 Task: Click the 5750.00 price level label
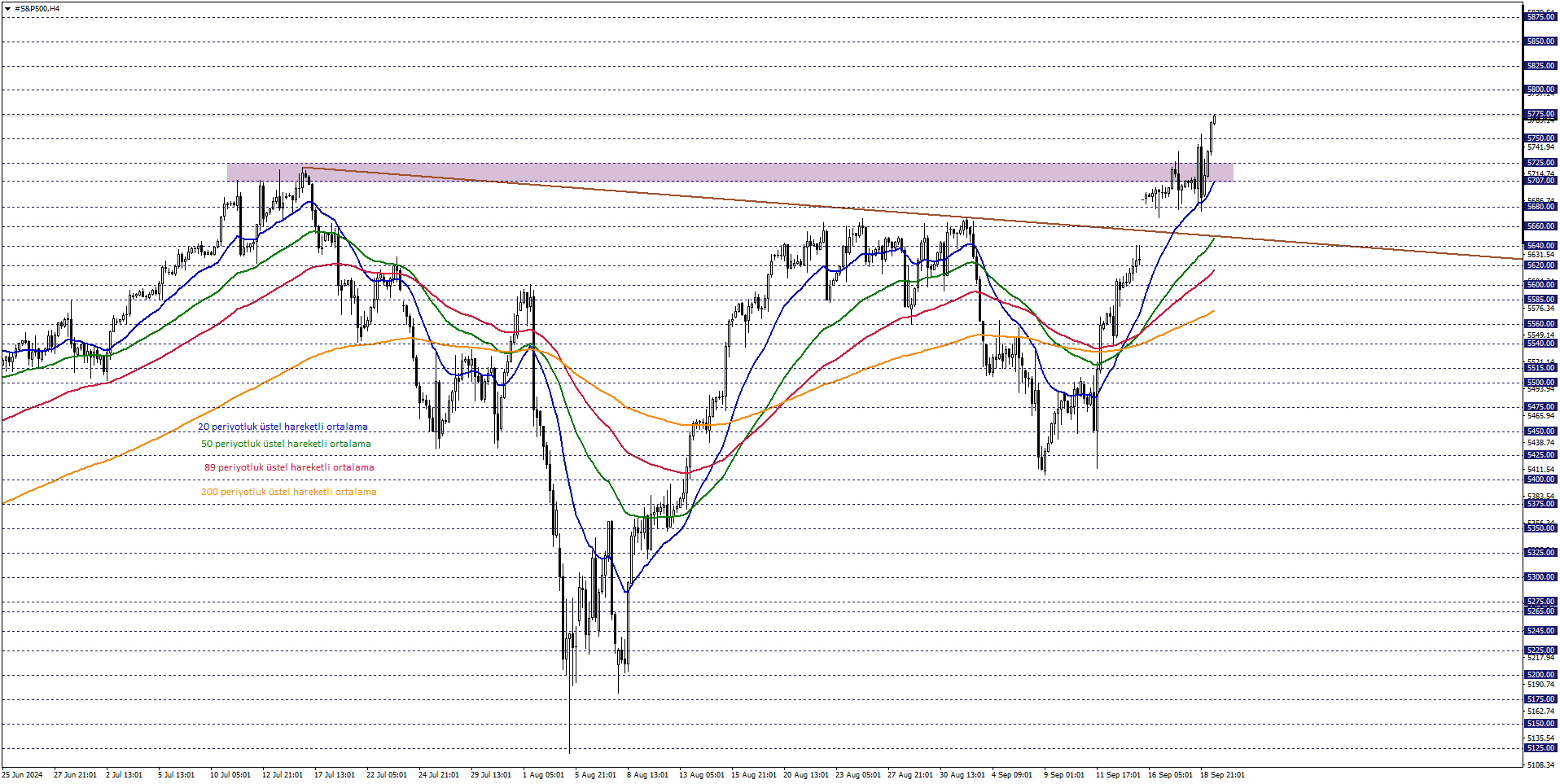pyautogui.click(x=1540, y=138)
